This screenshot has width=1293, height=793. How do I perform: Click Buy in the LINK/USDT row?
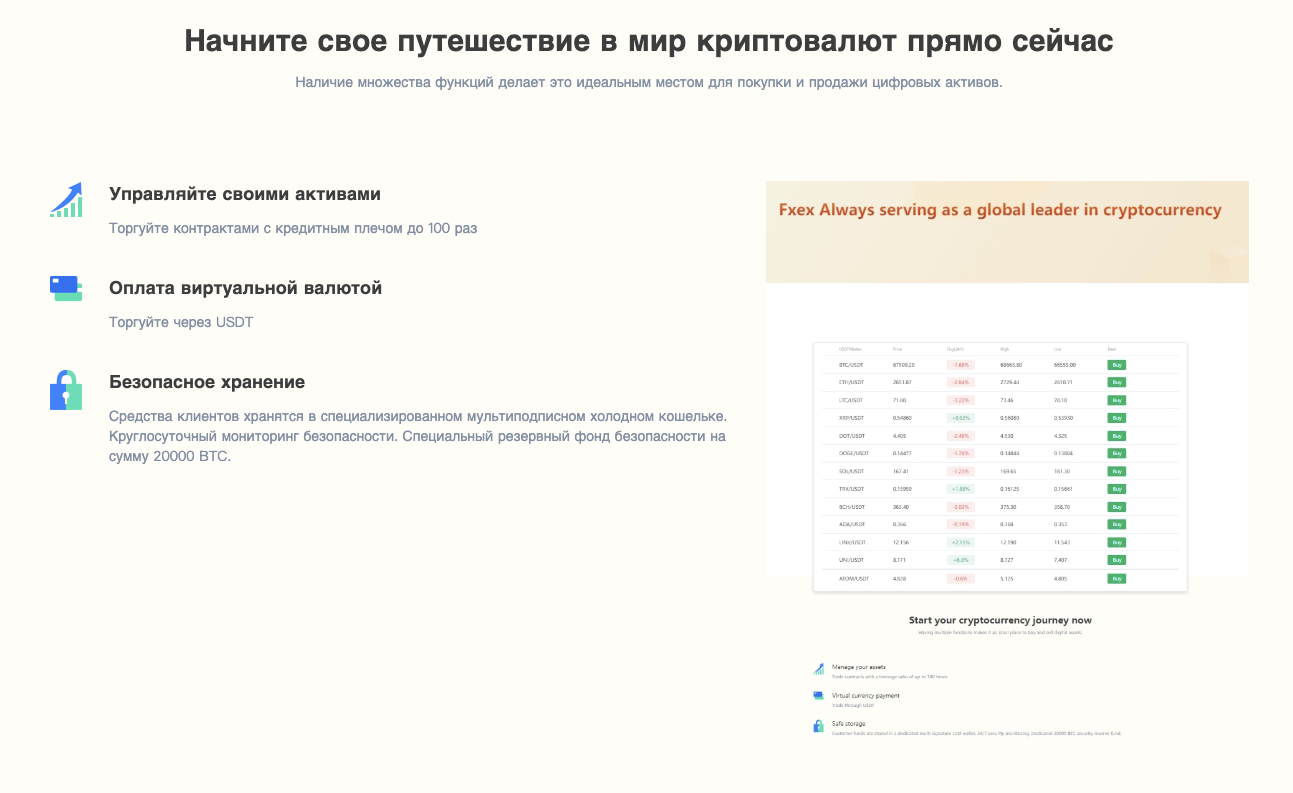coord(1117,542)
